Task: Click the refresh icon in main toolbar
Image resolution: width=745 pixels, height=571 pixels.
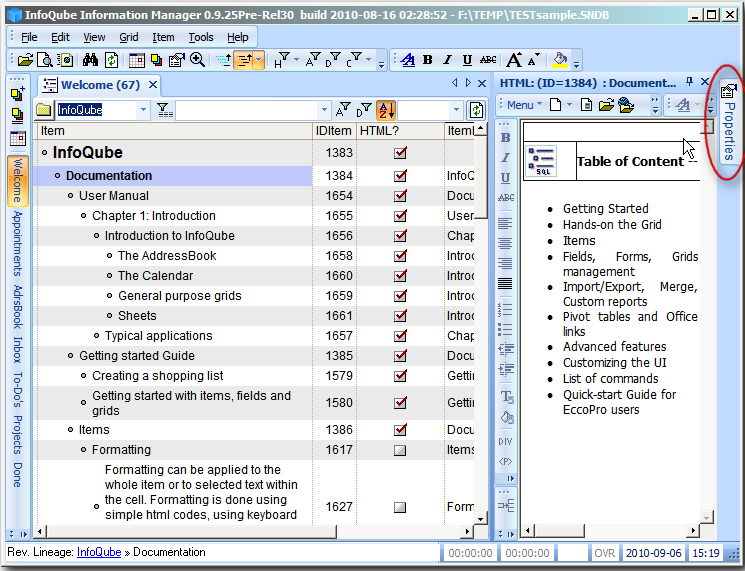Action: 111,60
